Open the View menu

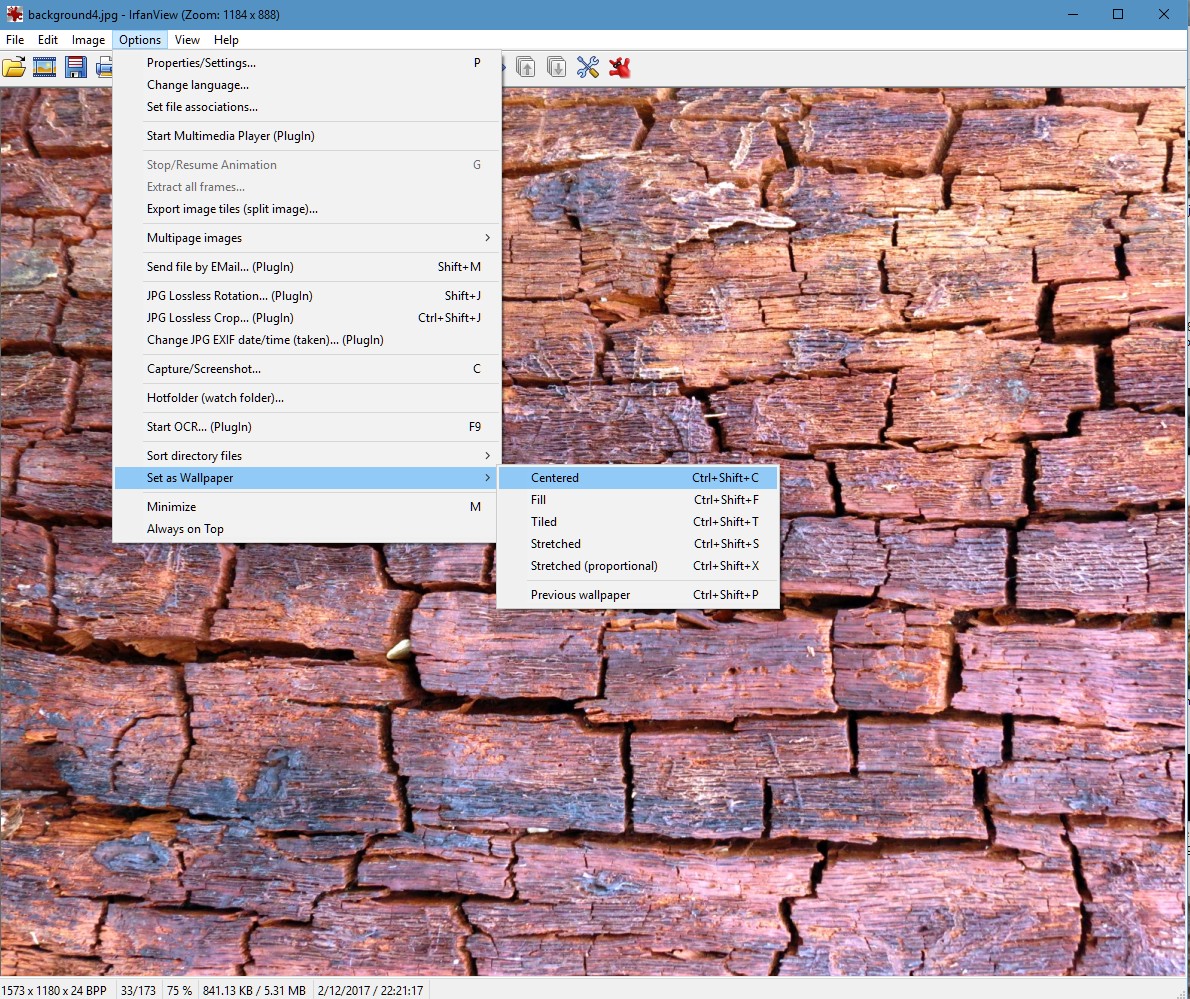tap(187, 39)
